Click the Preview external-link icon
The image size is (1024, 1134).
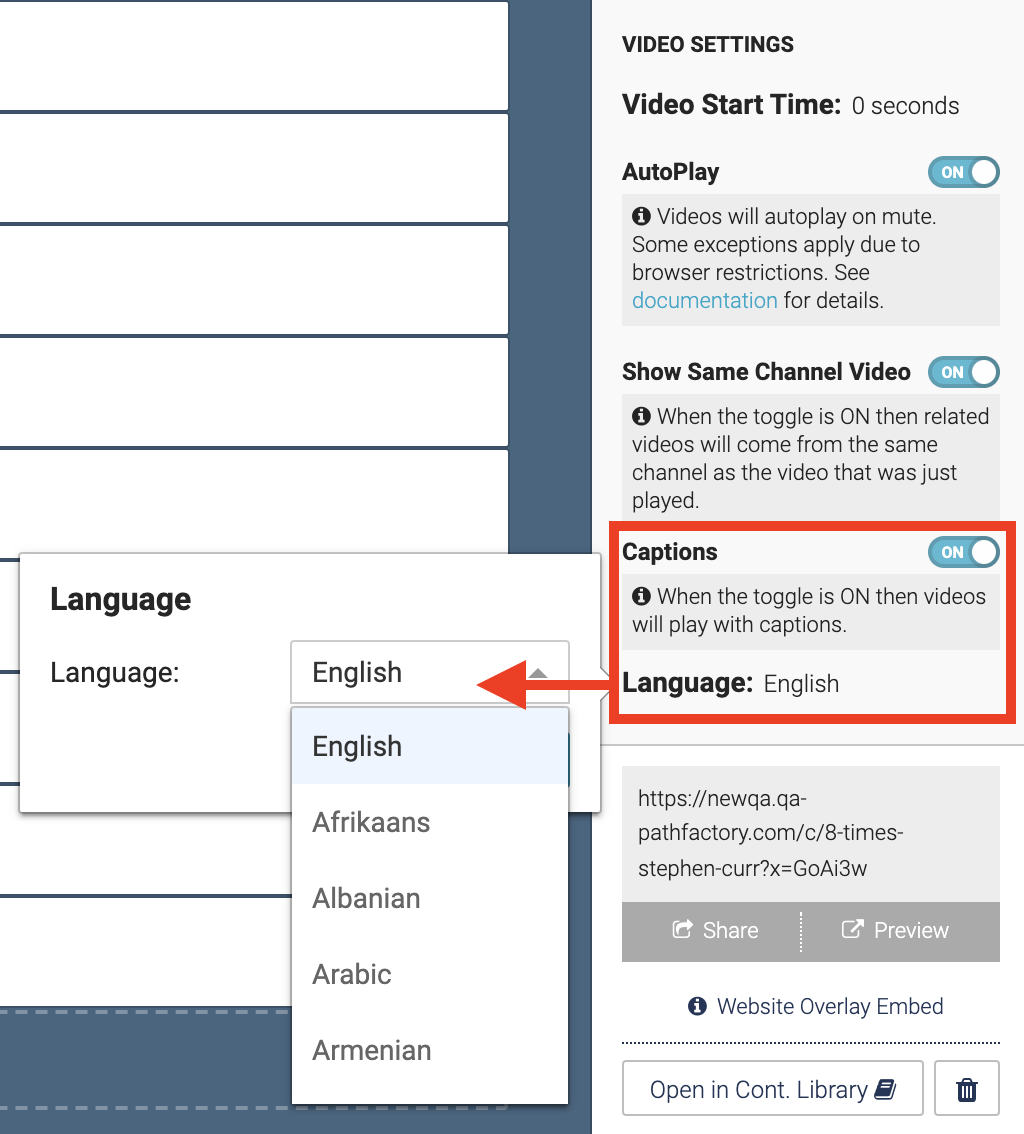(853, 929)
